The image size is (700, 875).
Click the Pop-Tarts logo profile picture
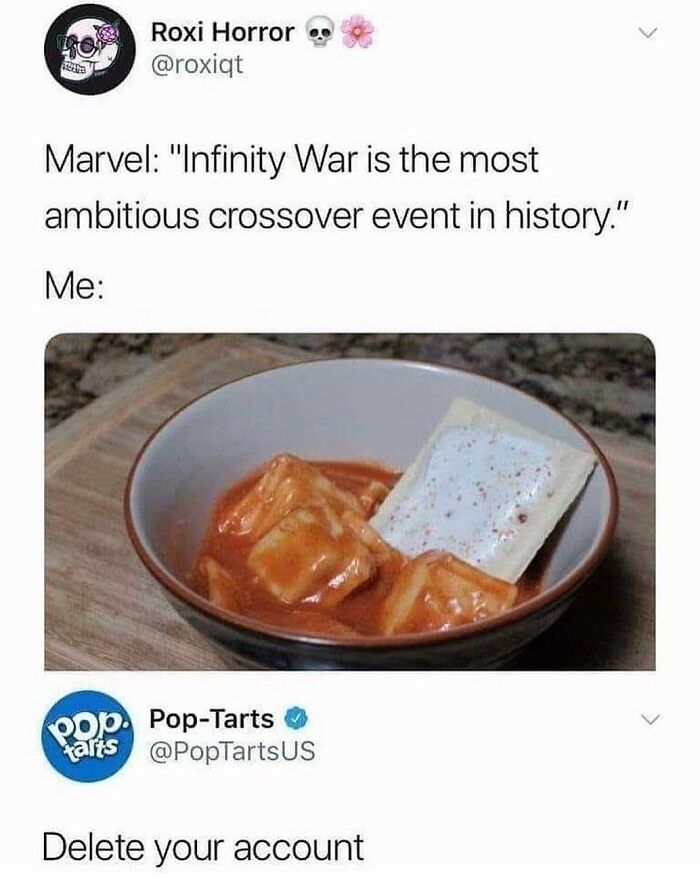click(x=87, y=736)
